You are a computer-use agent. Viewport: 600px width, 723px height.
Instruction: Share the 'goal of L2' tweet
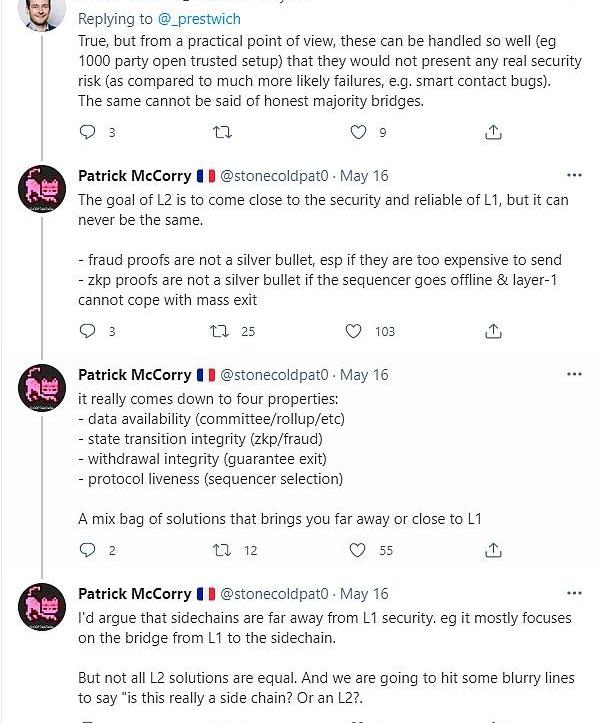pyautogui.click(x=493, y=331)
